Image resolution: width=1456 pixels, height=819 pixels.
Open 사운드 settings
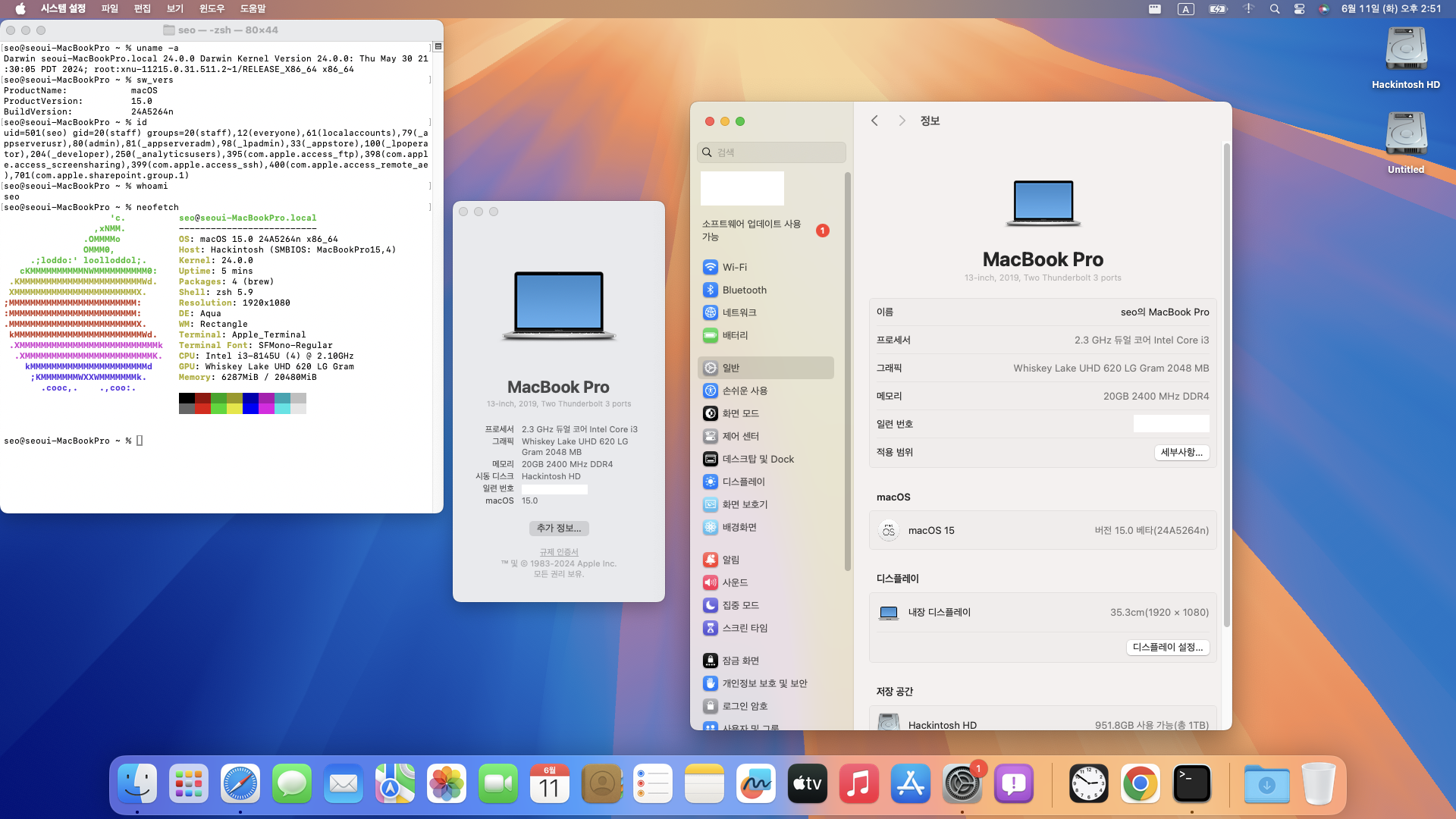(766, 582)
